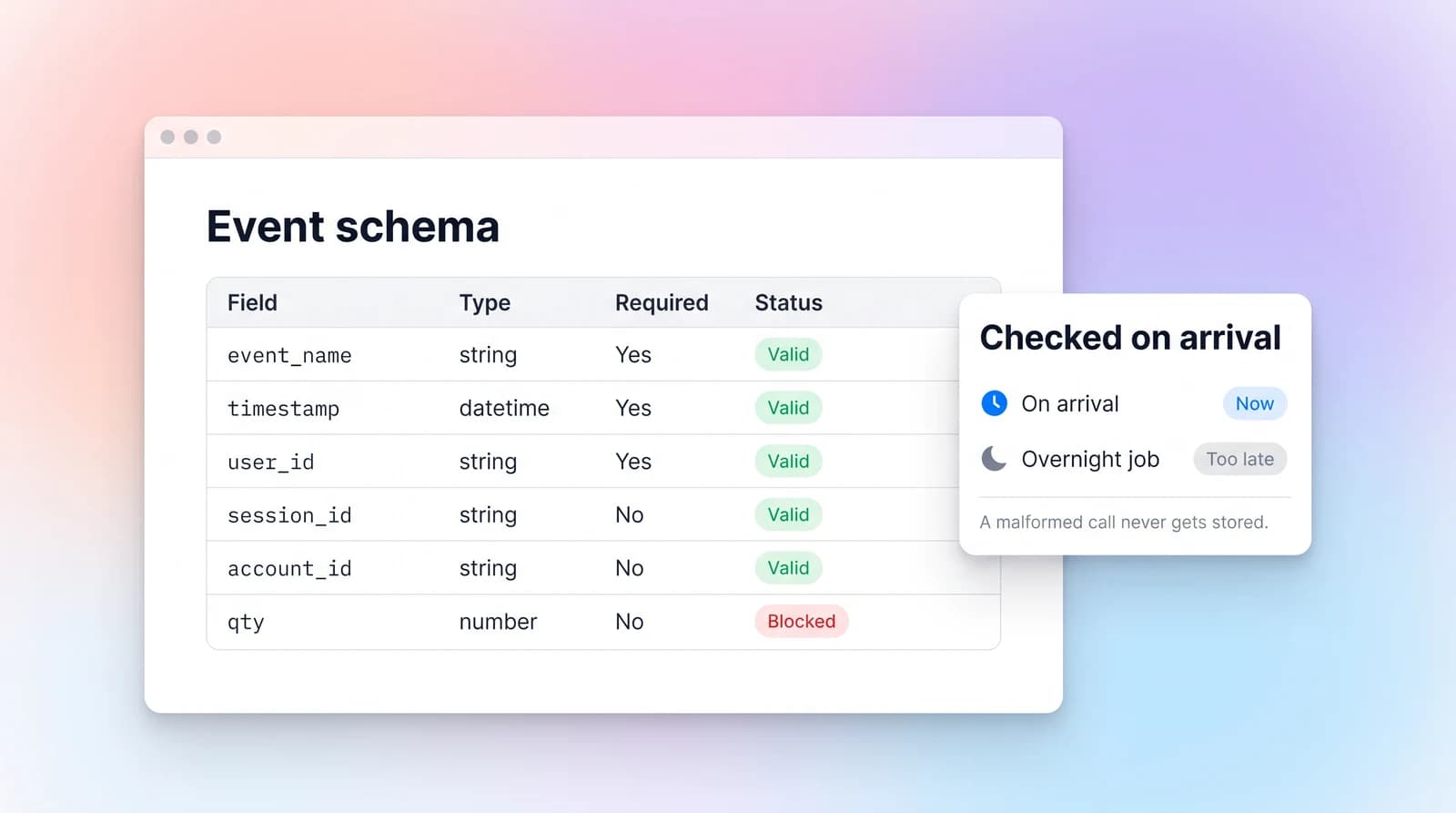This screenshot has height=813, width=1456.
Task: Select the Too late badge
Action: pyautogui.click(x=1239, y=459)
